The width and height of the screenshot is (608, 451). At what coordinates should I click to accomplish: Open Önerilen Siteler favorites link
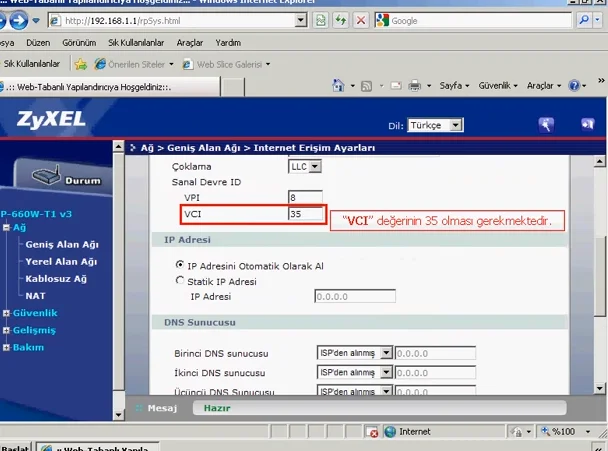click(x=134, y=64)
